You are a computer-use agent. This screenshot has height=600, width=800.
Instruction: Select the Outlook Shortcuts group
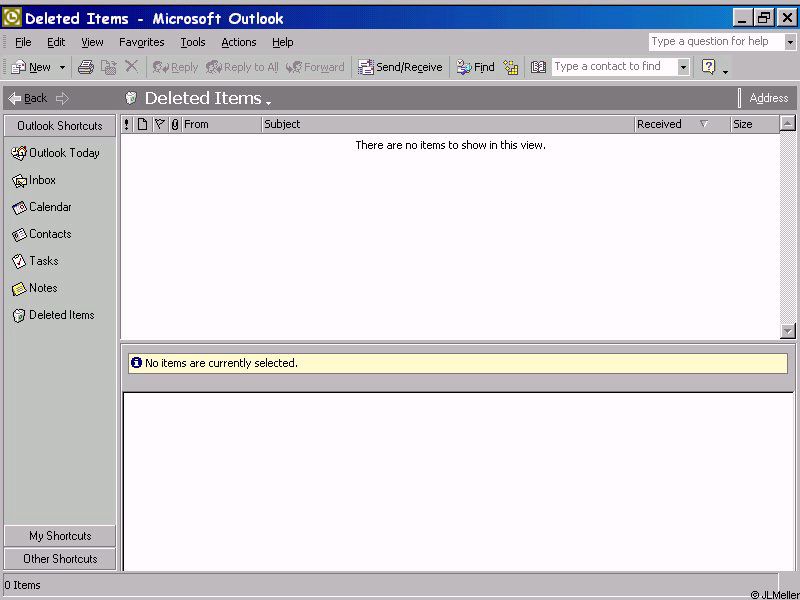pyautogui.click(x=60, y=126)
